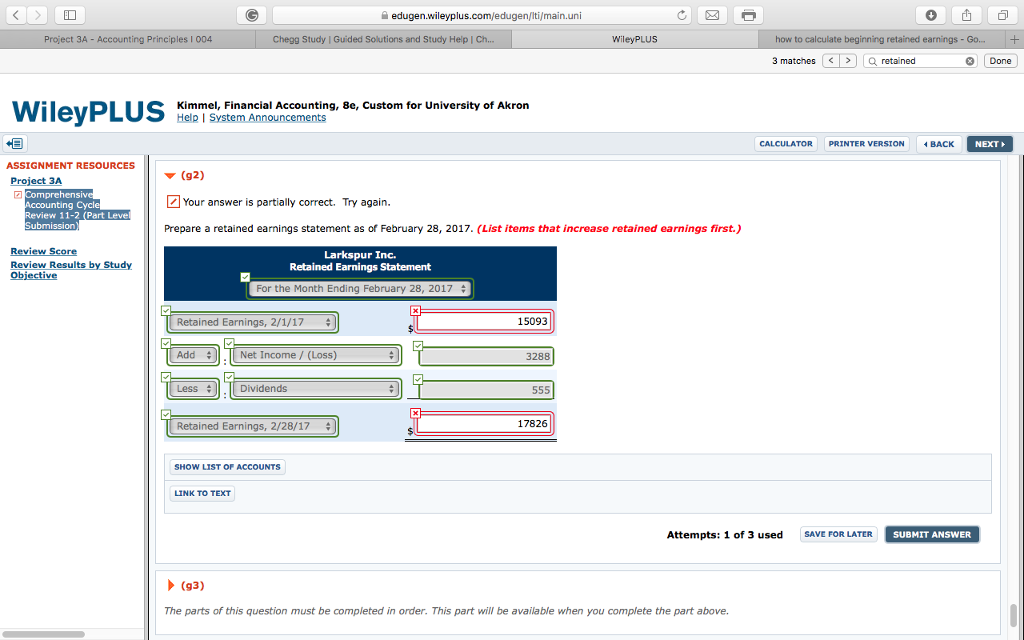Collapse the (g2) section triangle
Image resolution: width=1024 pixels, height=640 pixels.
pos(170,176)
